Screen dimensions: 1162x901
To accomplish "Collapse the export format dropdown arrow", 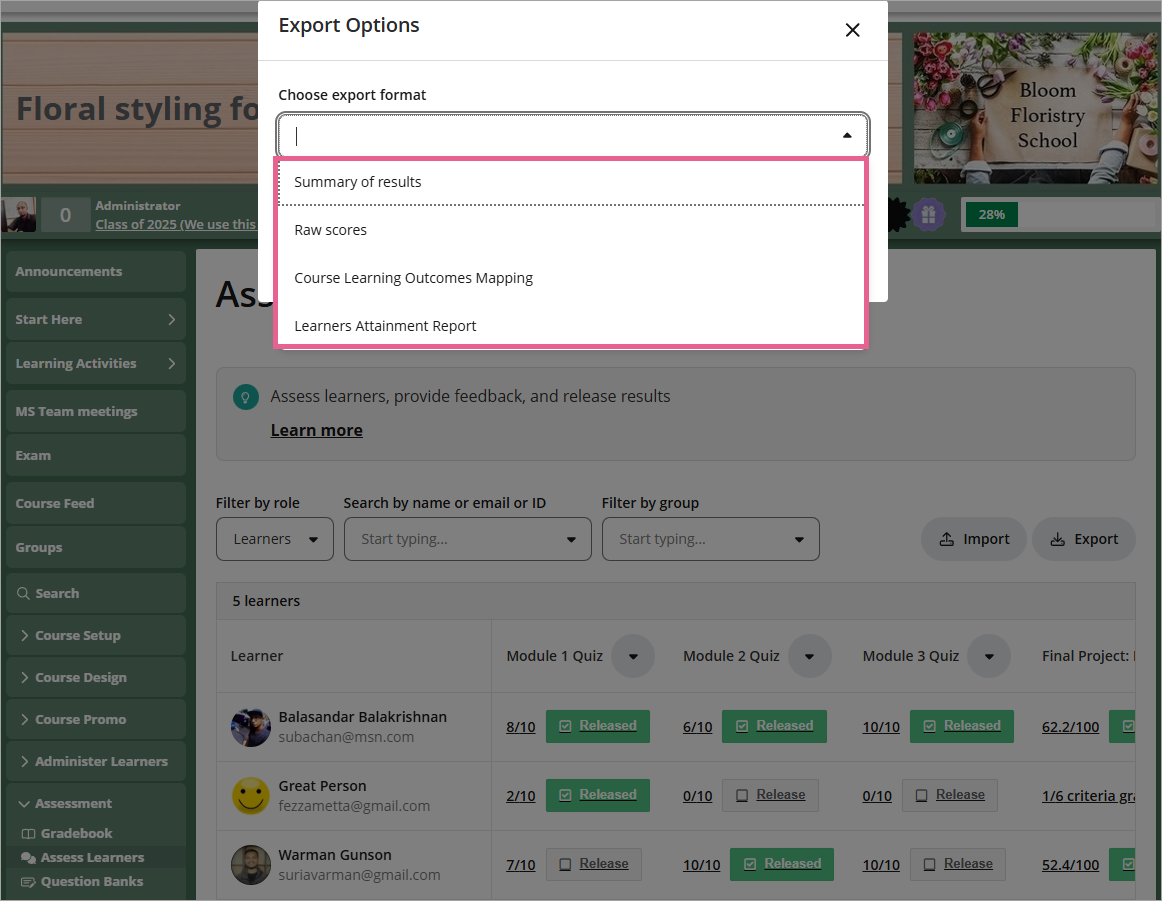I will (847, 136).
